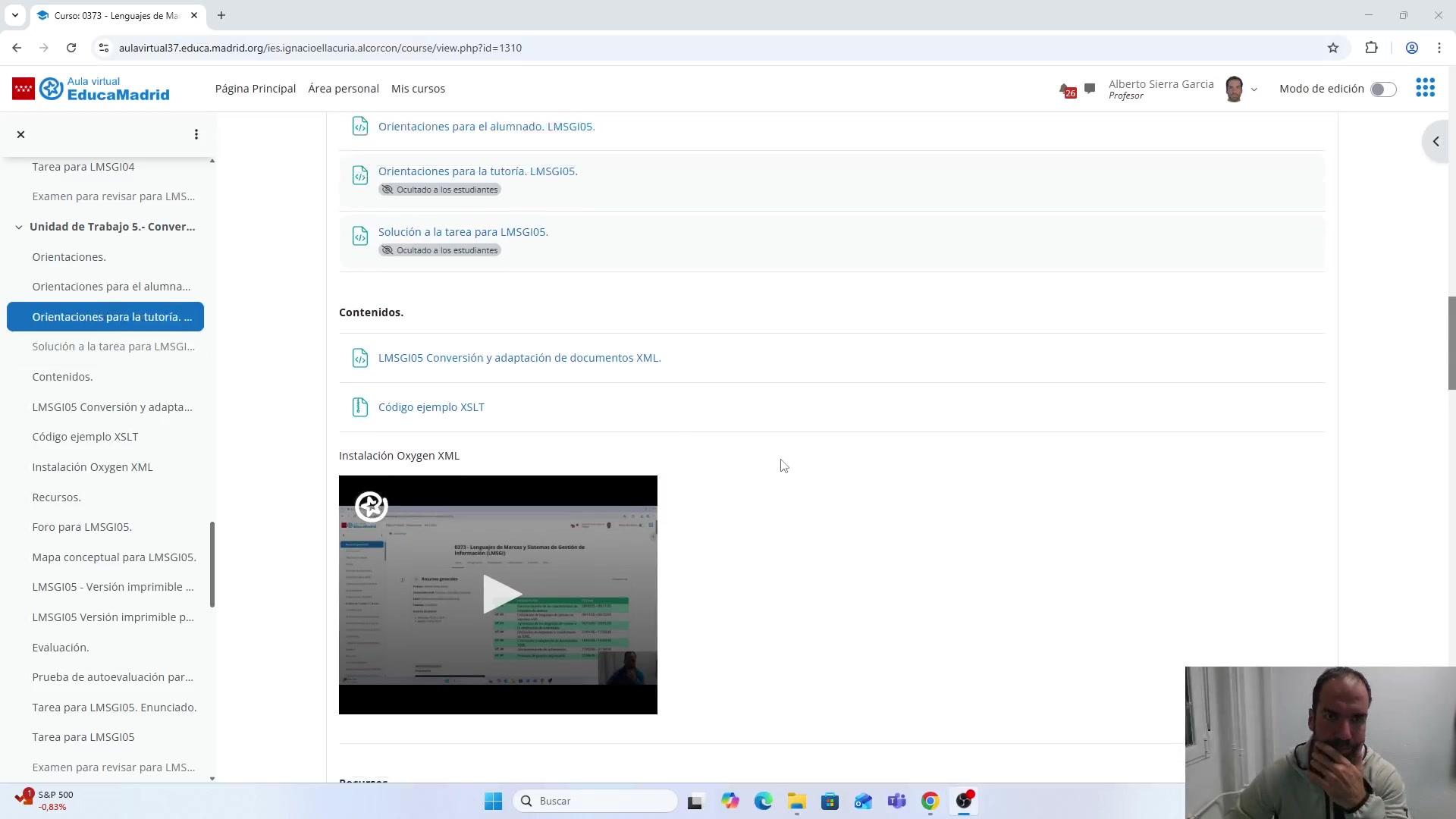
Task: Open the right block drawer arrow
Action: (x=1436, y=142)
